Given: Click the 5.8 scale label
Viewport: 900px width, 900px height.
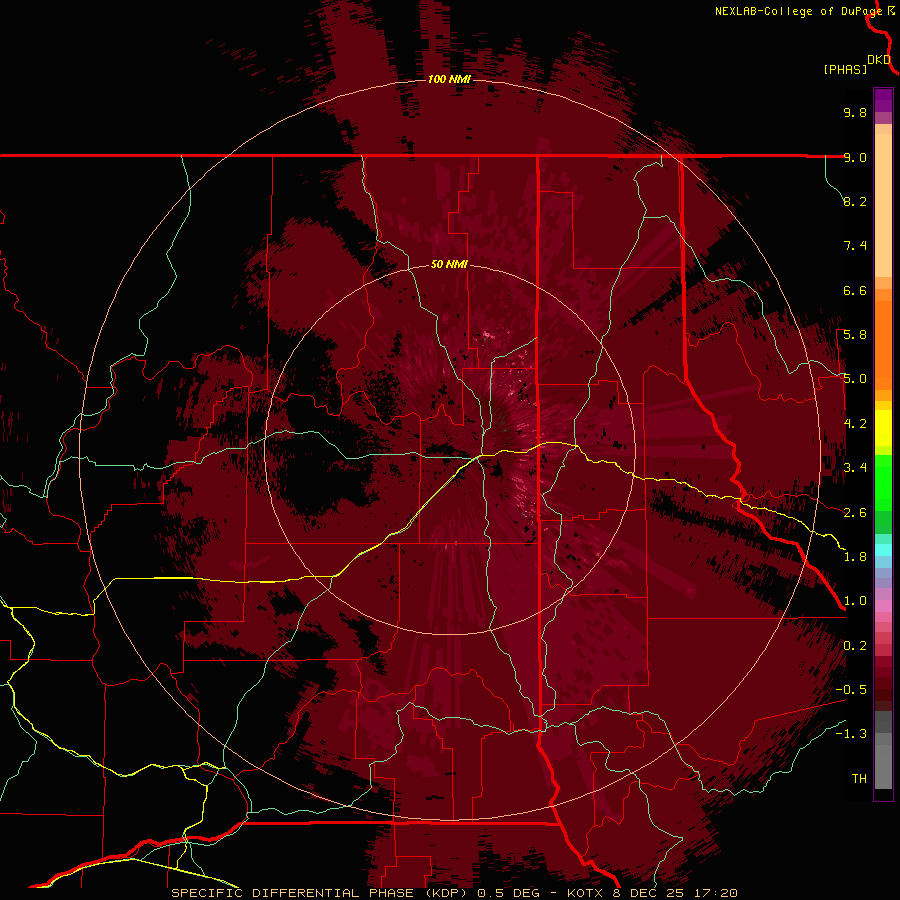Looking at the screenshot, I should 855,335.
